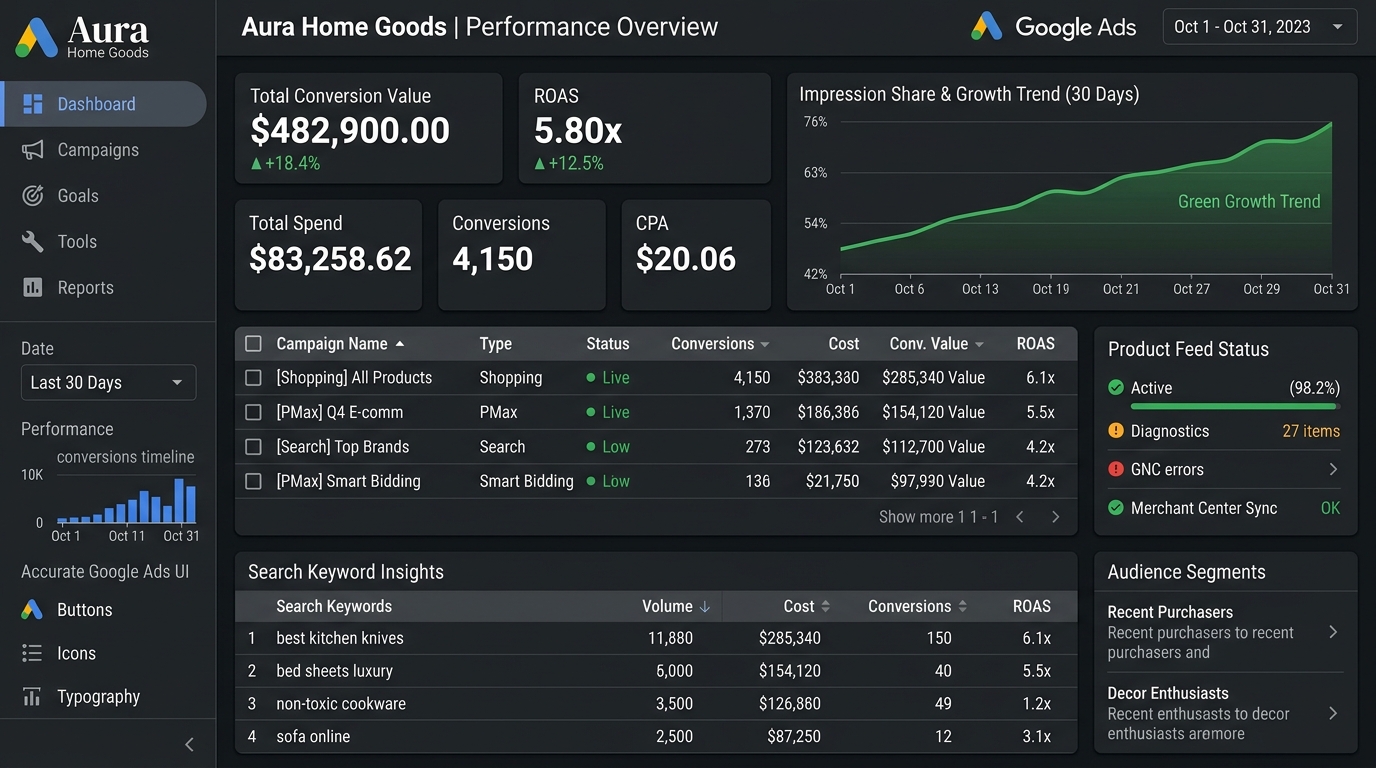
Task: Click the Buttons Google Ads icon
Action: 33,609
